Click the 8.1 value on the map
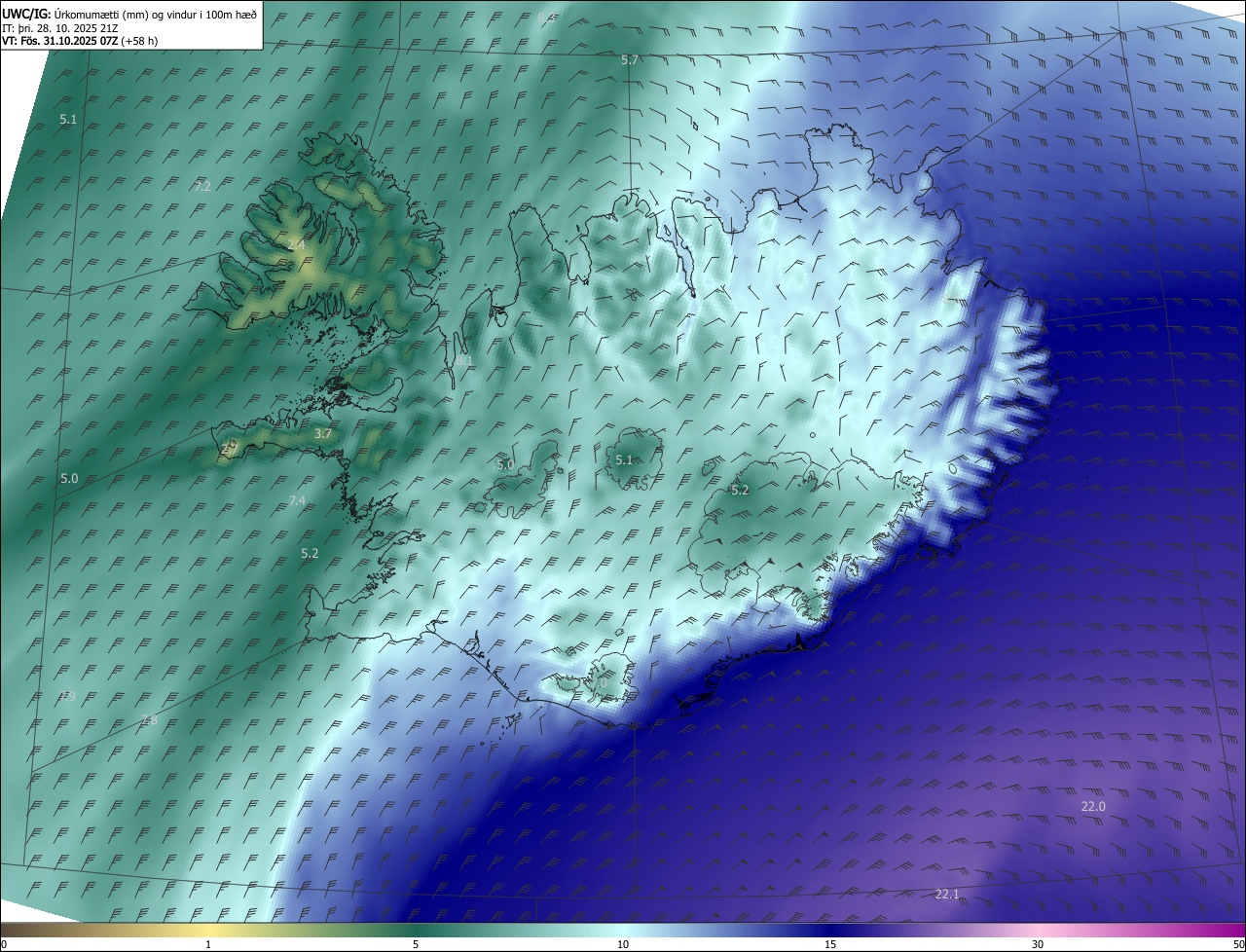Image resolution: width=1246 pixels, height=952 pixels. point(464,360)
